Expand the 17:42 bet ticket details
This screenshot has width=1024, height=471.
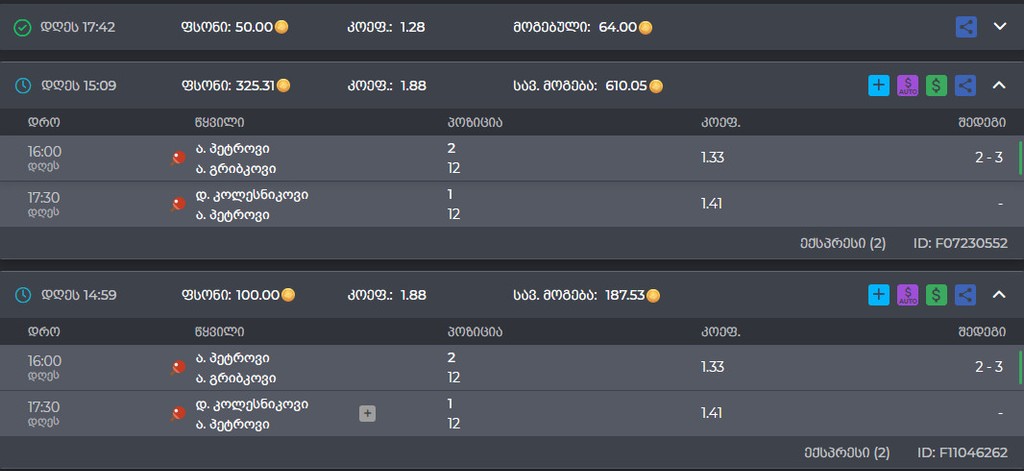[1000, 27]
